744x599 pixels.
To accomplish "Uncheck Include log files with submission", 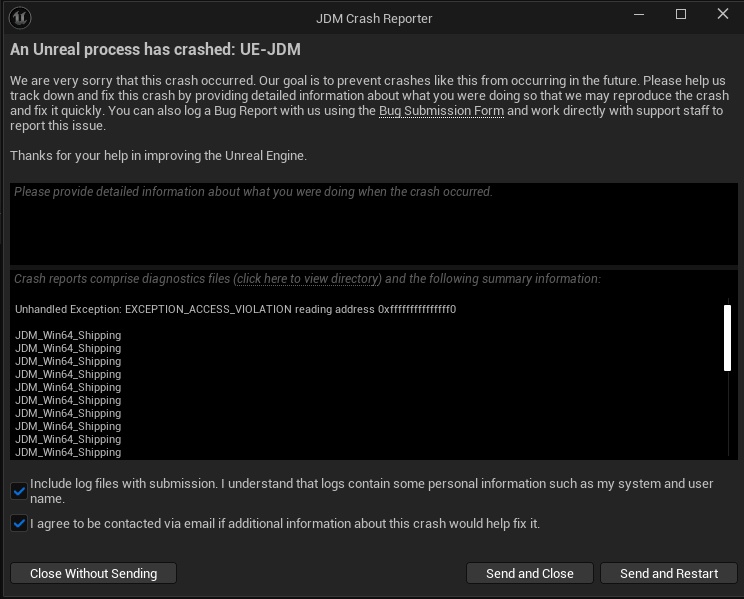I will [19, 490].
